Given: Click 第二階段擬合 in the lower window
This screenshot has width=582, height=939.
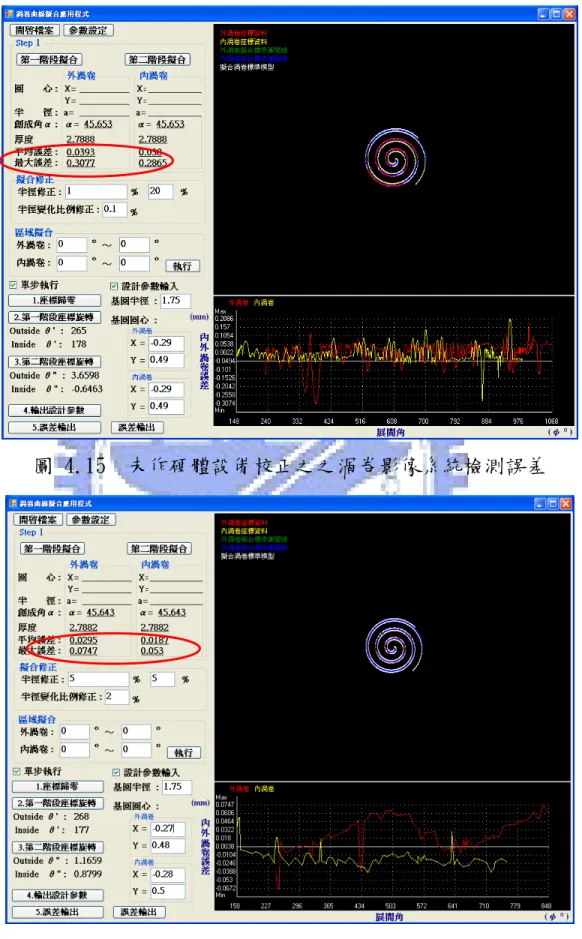Looking at the screenshot, I should pos(159,549).
